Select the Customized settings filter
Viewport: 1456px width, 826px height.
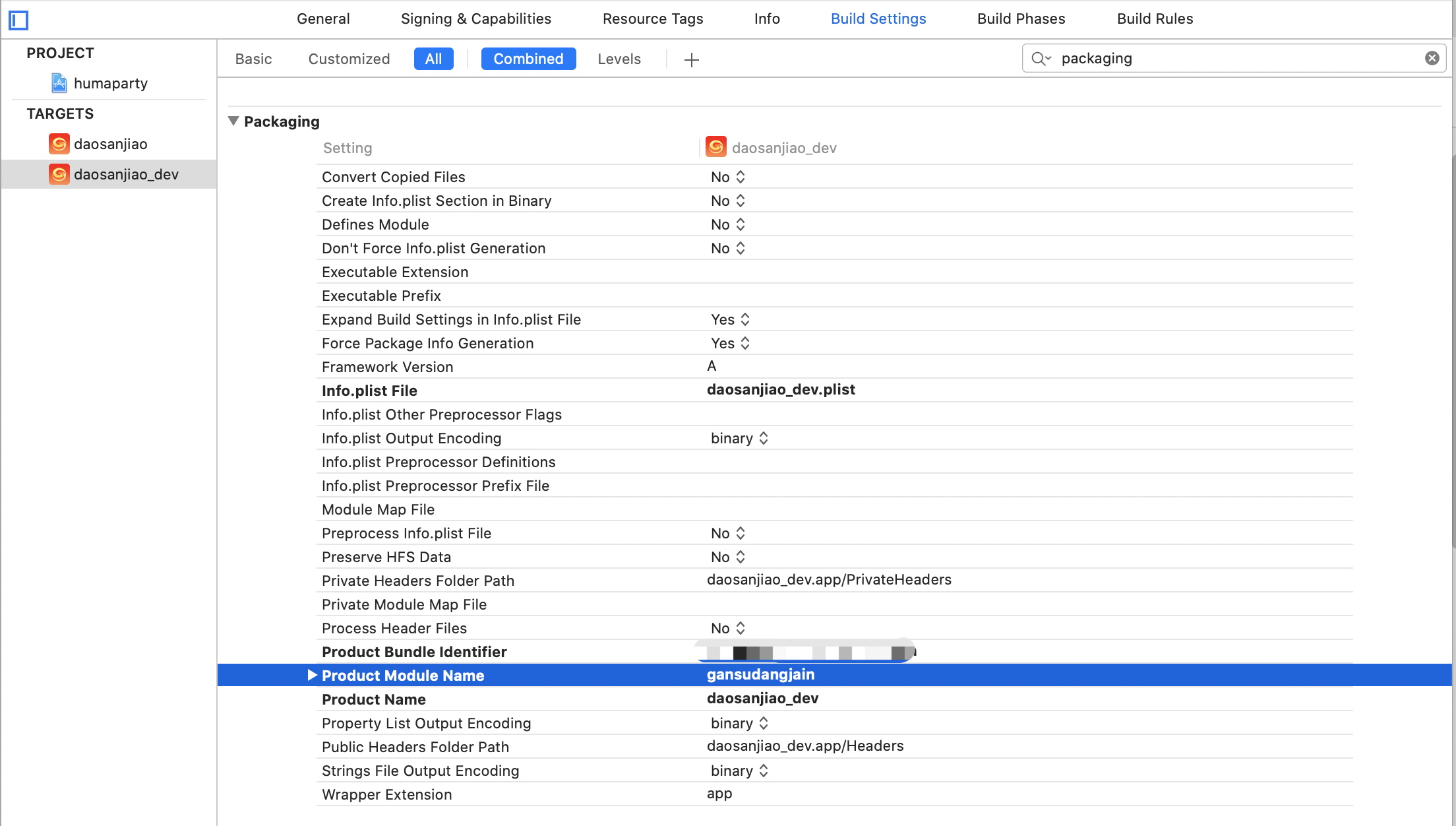349,59
